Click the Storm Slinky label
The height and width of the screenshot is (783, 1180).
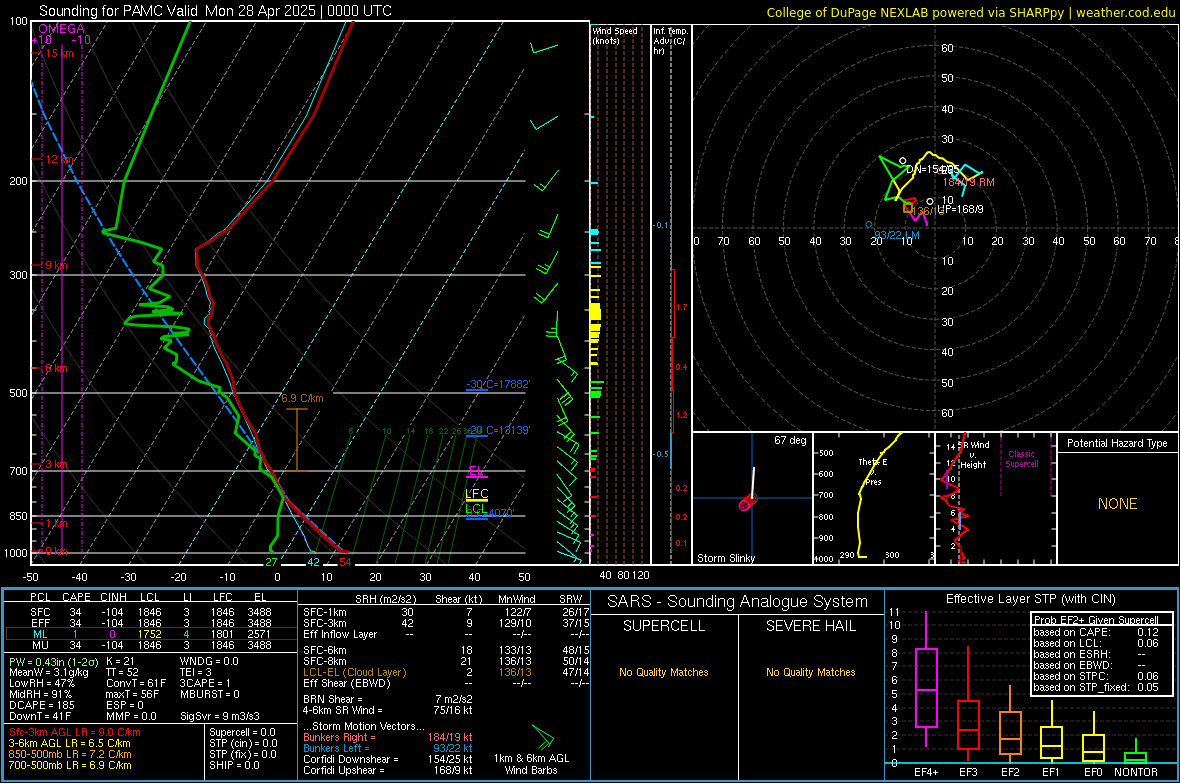[x=725, y=558]
